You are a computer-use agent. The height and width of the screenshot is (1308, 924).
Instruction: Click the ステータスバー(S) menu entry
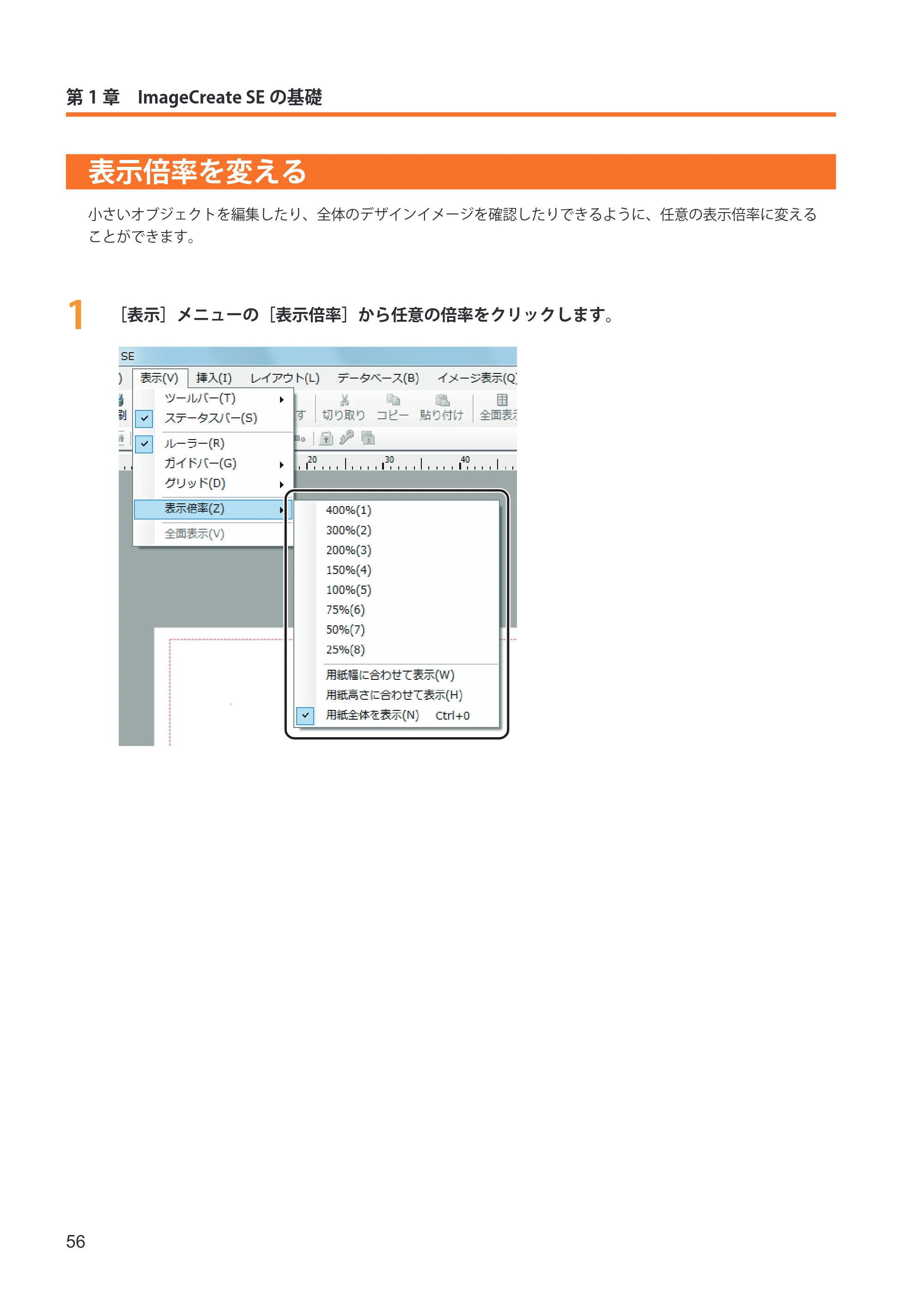coord(213,419)
